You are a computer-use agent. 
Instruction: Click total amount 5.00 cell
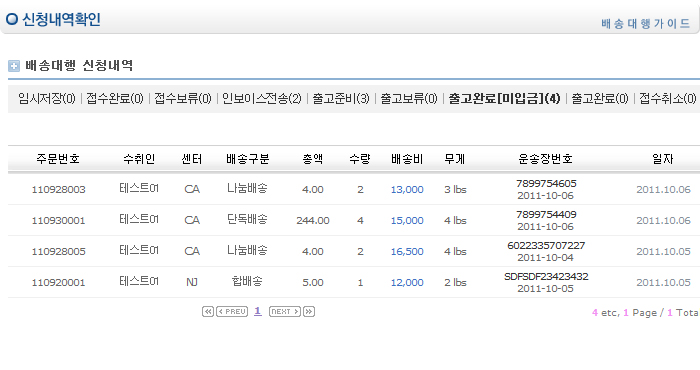313,283
